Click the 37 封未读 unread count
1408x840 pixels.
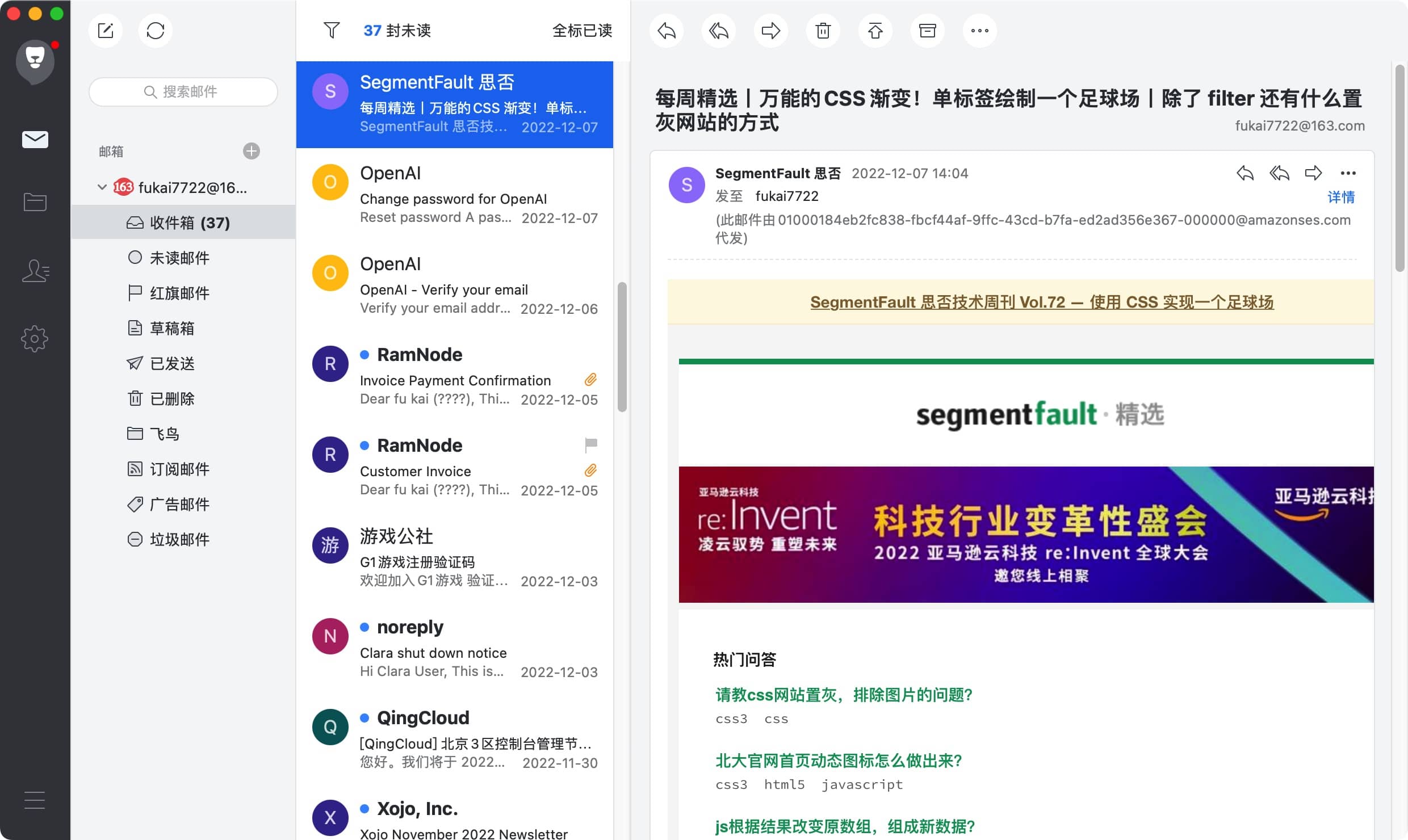click(397, 30)
